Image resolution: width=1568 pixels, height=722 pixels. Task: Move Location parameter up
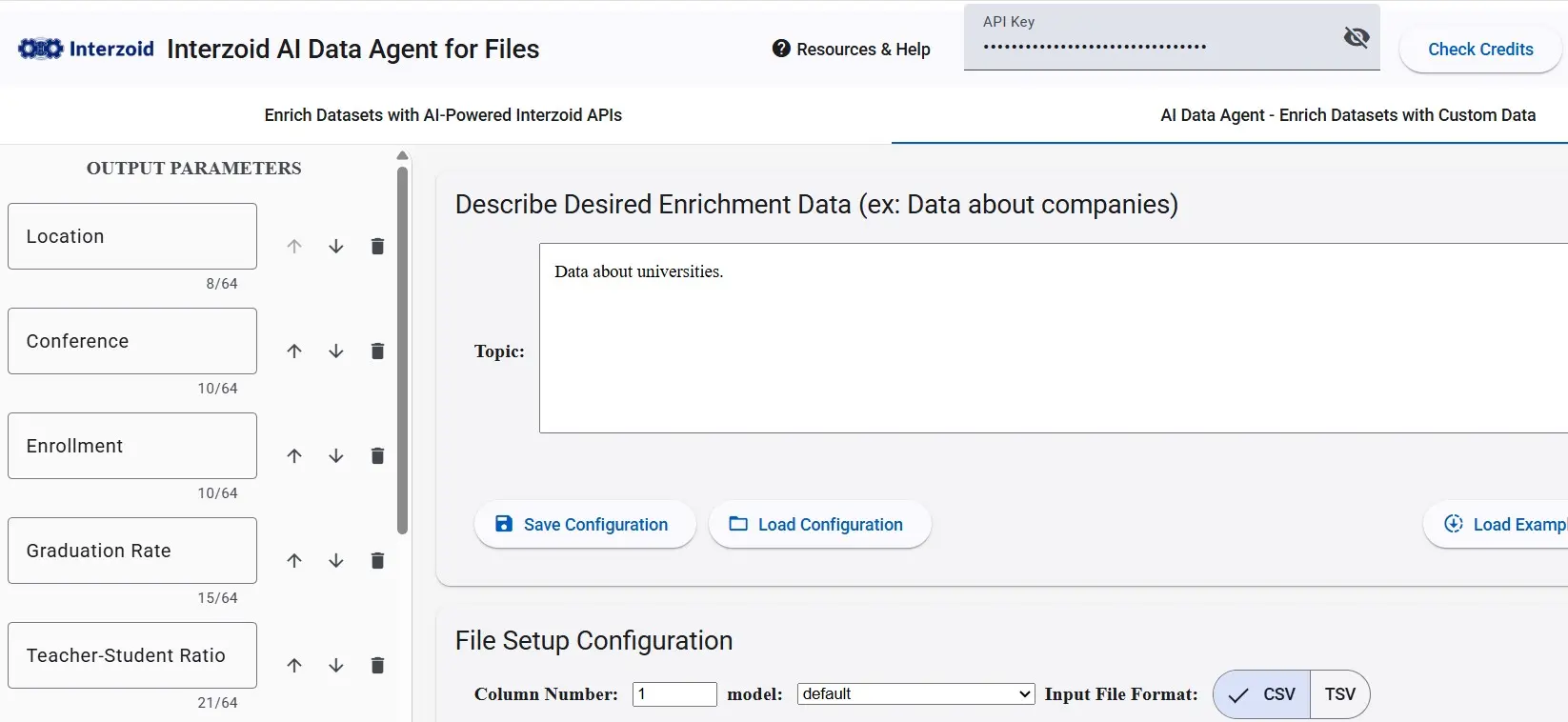coord(294,247)
